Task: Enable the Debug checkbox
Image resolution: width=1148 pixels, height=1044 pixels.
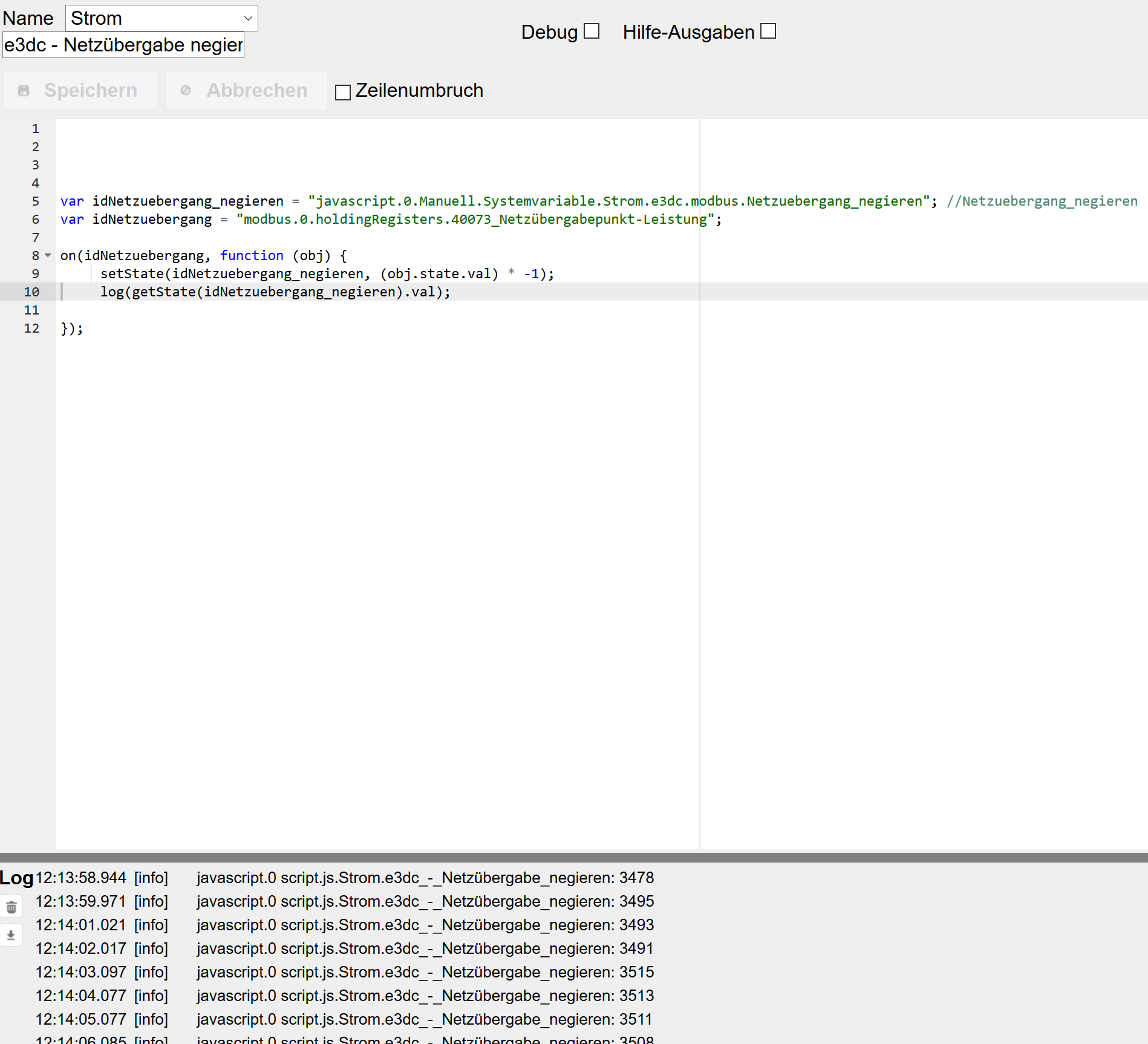Action: tap(592, 31)
